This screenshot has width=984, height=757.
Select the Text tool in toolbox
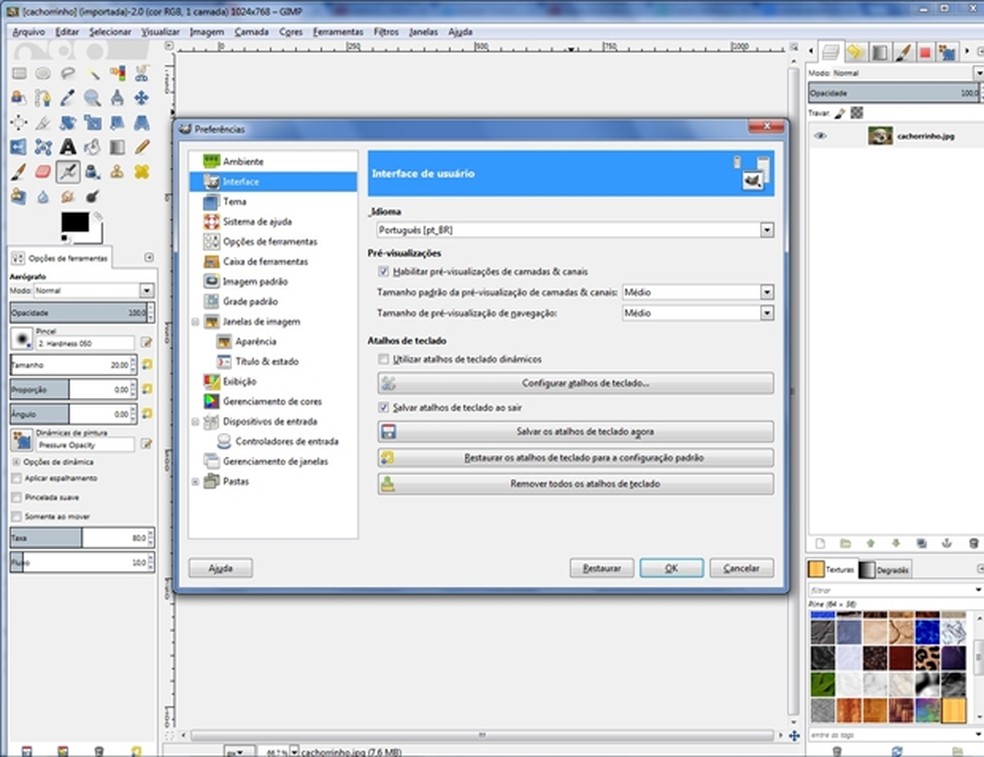[68, 147]
